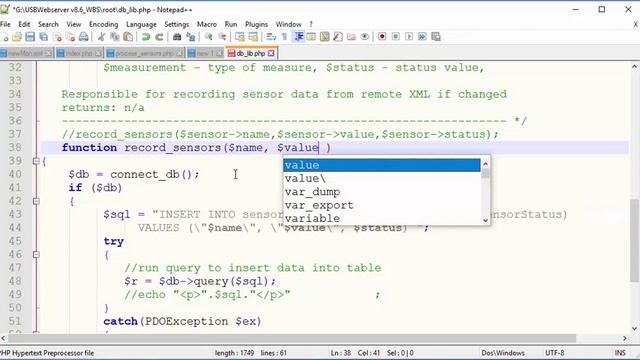
Task: Click the editor vertical scrollbar thumb
Action: (x=634, y=240)
